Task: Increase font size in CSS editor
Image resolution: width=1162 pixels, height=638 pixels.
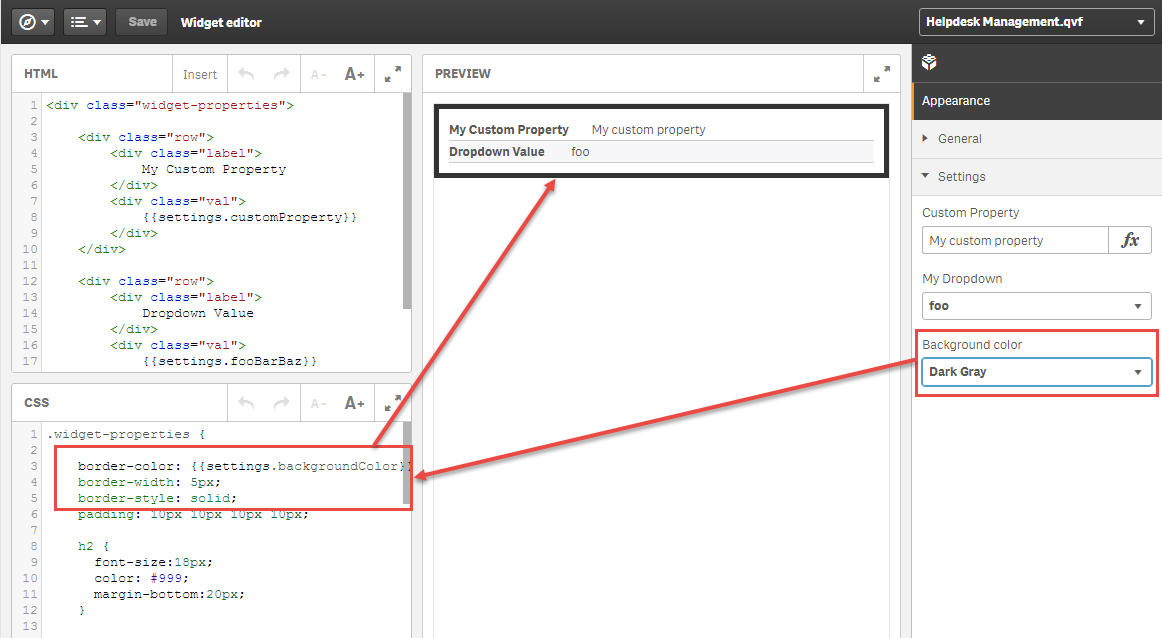Action: tap(354, 403)
